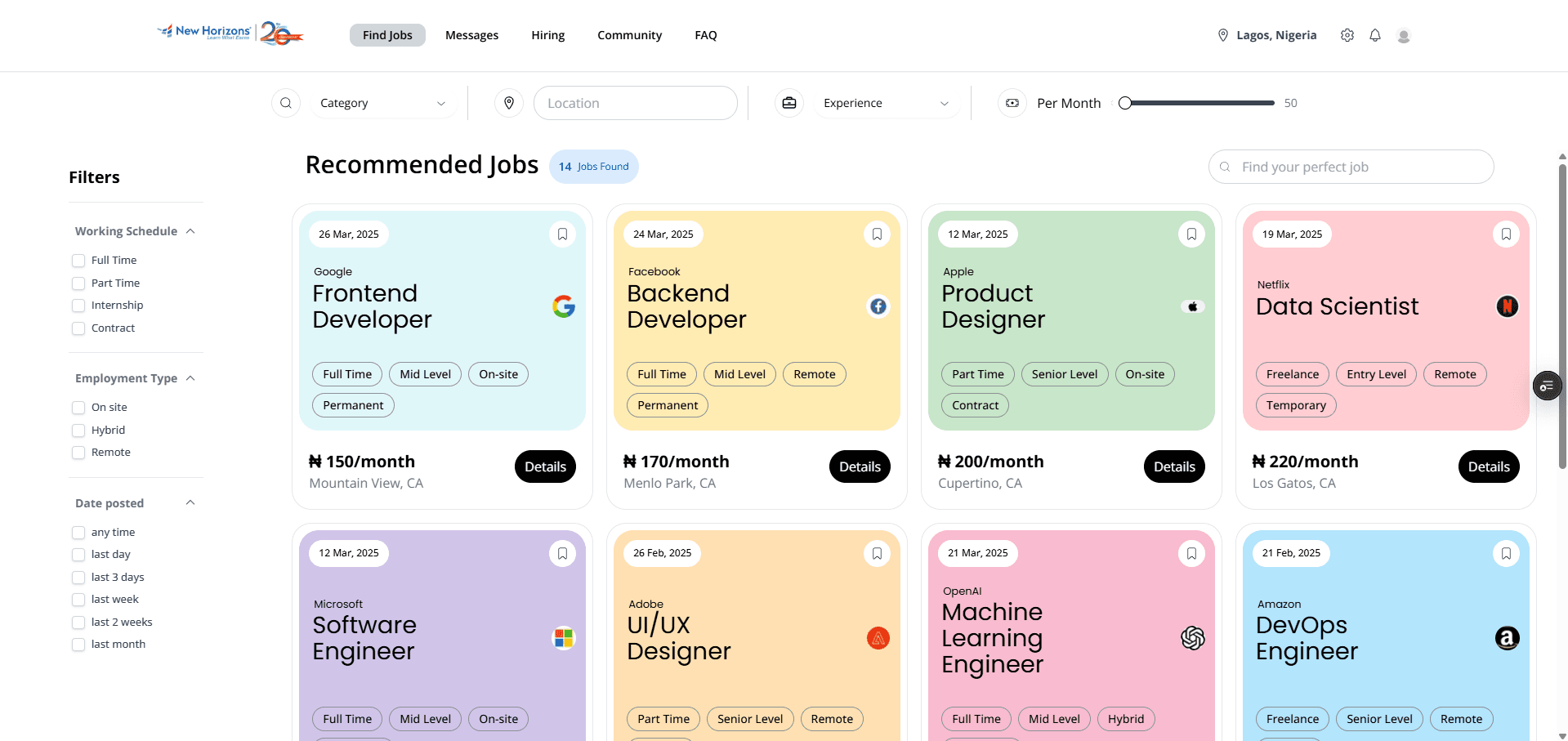Open notifications bell icon

(1374, 35)
